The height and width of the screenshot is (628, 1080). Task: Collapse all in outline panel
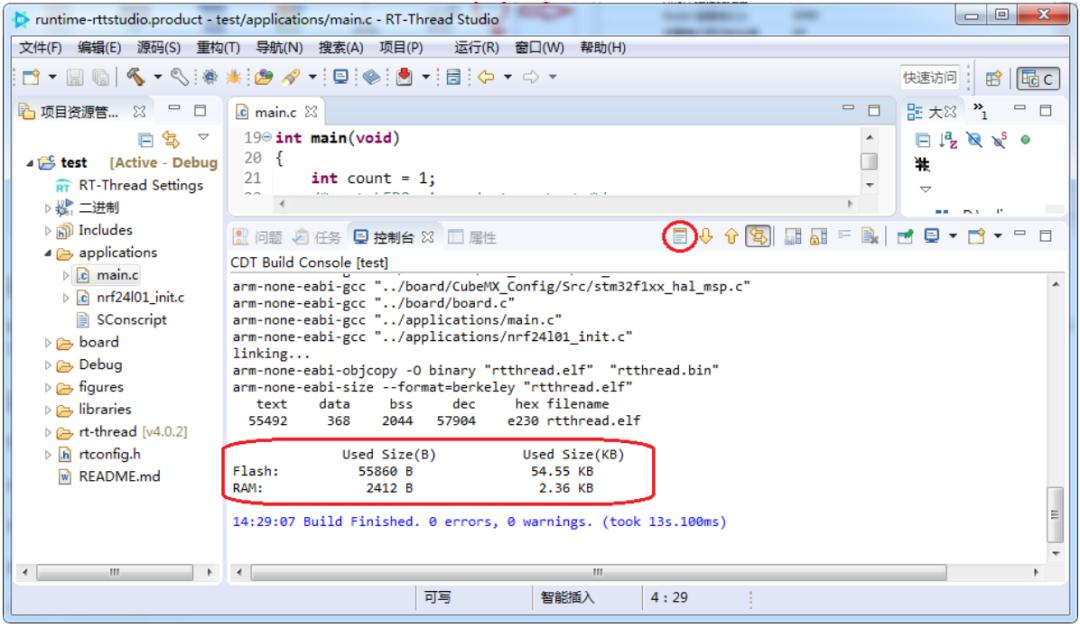click(923, 140)
